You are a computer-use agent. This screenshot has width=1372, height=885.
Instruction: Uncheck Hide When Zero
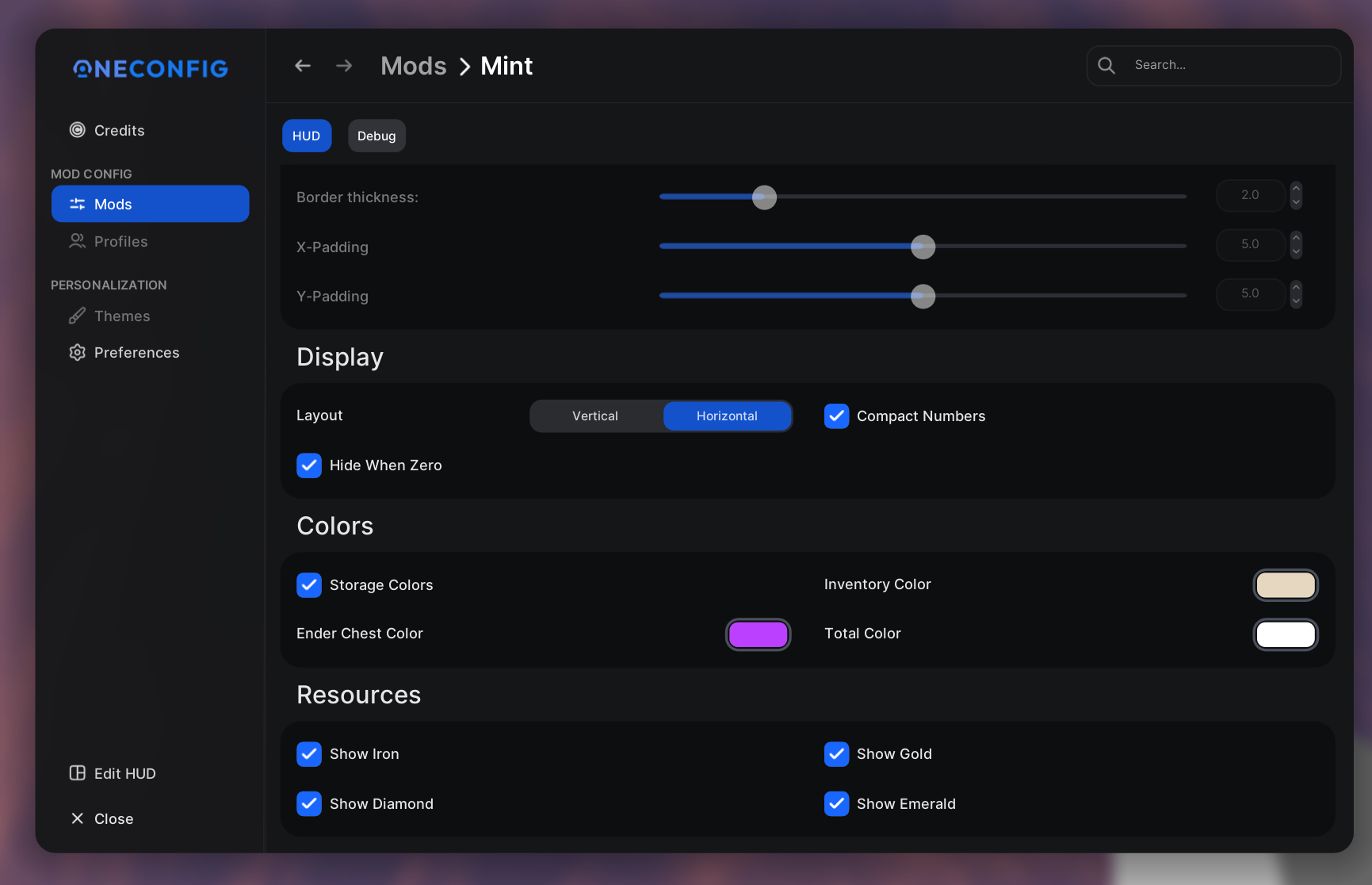pyautogui.click(x=309, y=465)
